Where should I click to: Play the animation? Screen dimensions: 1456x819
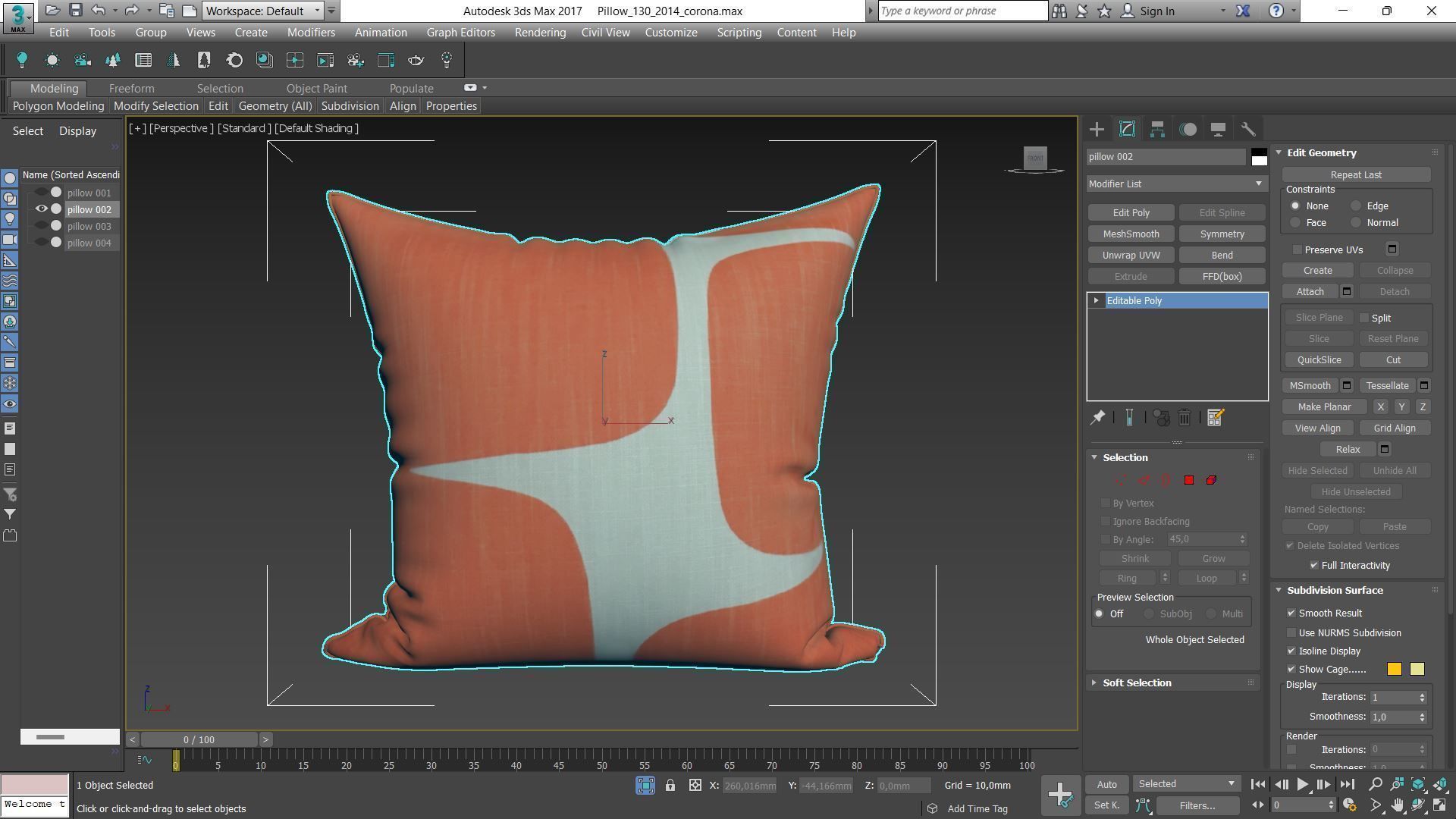click(x=1302, y=785)
